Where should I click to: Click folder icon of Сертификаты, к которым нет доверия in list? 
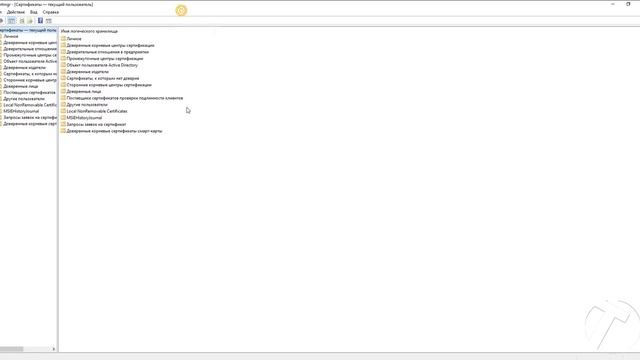pos(63,78)
